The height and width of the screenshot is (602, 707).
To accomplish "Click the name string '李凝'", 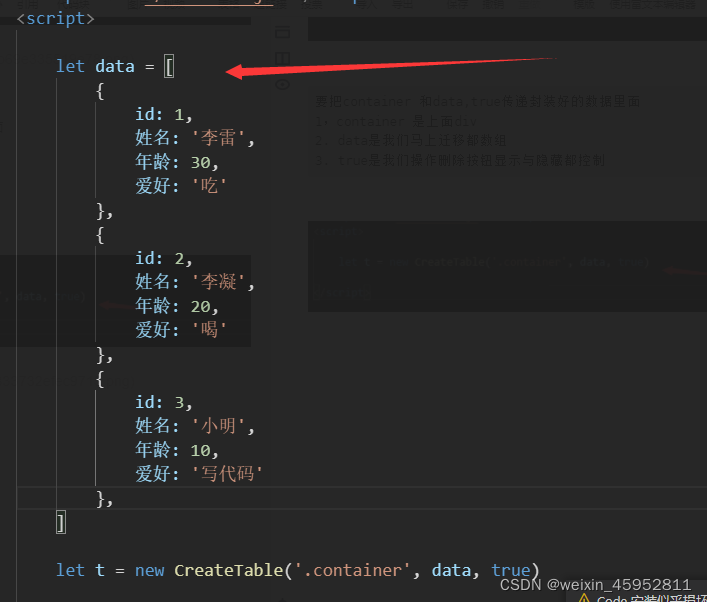I will coord(218,282).
